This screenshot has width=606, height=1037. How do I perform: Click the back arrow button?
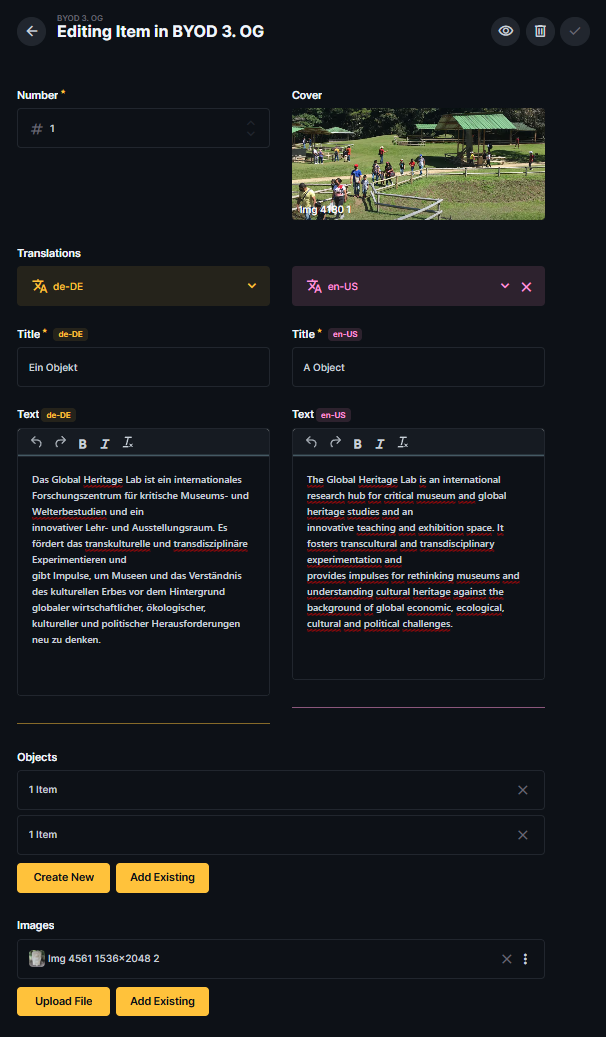click(x=32, y=31)
